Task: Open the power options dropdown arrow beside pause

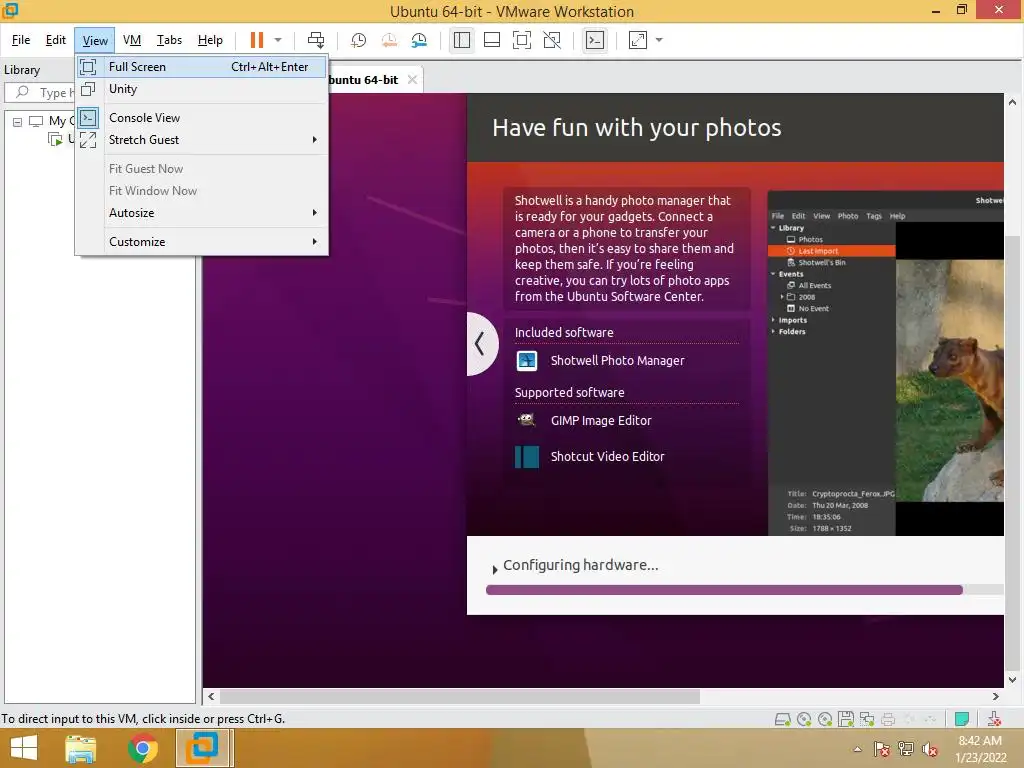Action: [278, 40]
